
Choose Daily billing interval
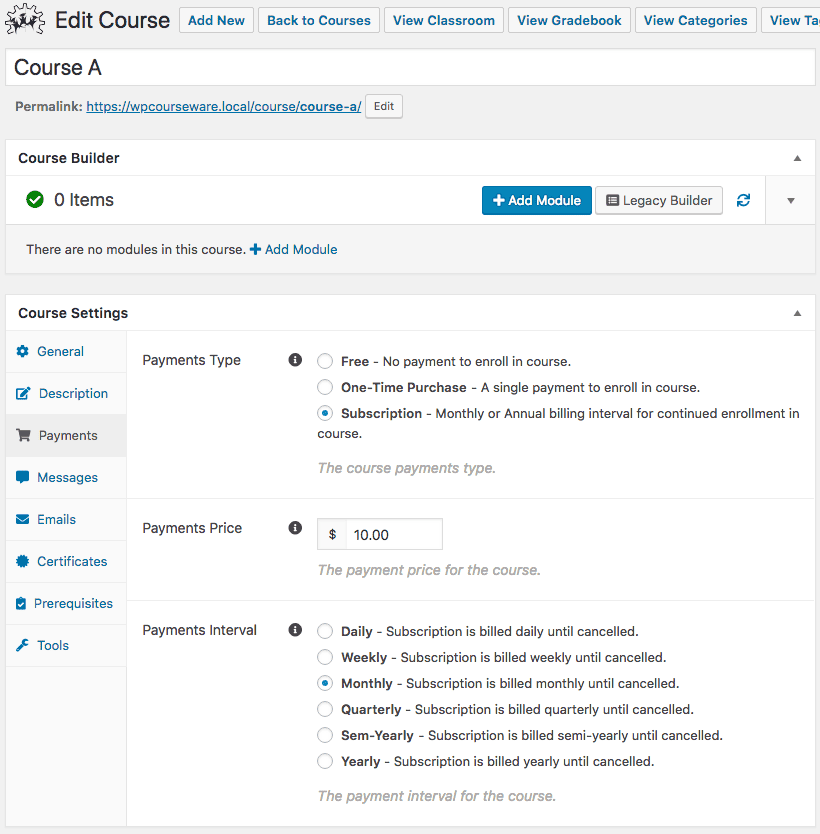pyautogui.click(x=325, y=631)
